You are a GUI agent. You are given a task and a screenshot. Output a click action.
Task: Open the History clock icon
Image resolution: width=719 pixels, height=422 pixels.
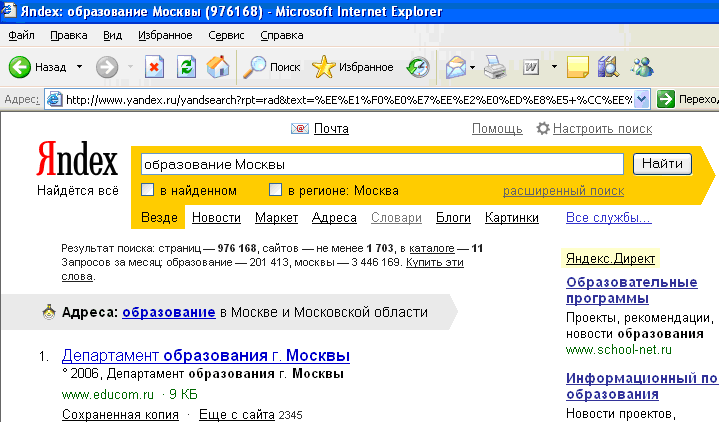[418, 67]
